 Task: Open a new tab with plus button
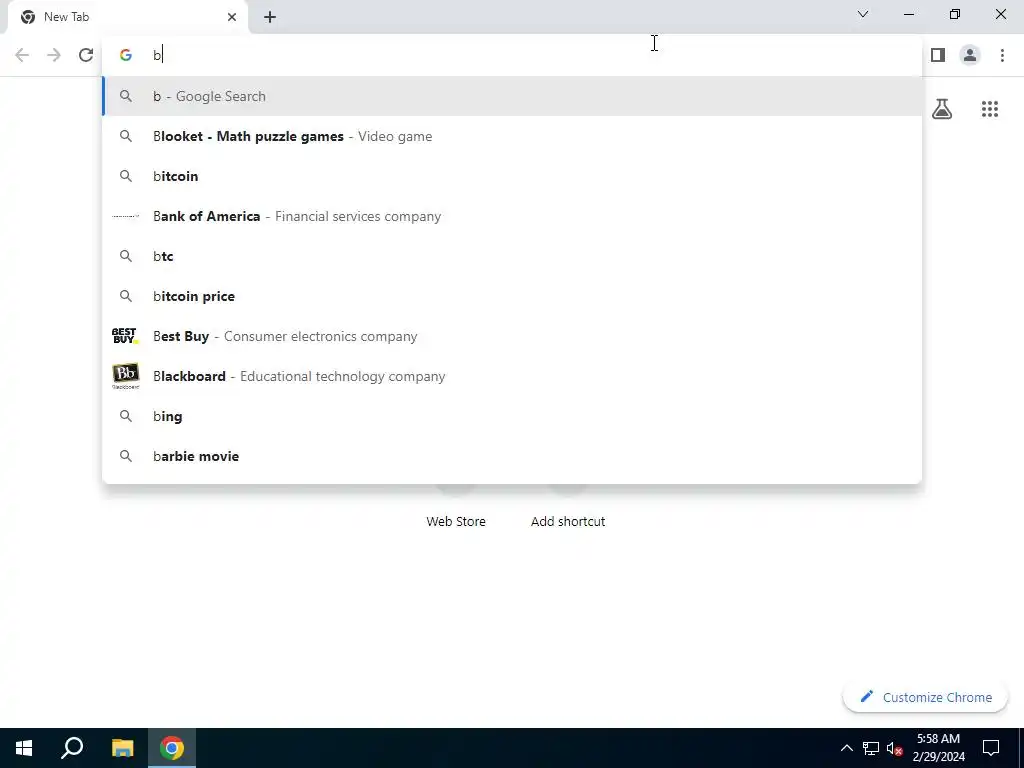pyautogui.click(x=270, y=17)
